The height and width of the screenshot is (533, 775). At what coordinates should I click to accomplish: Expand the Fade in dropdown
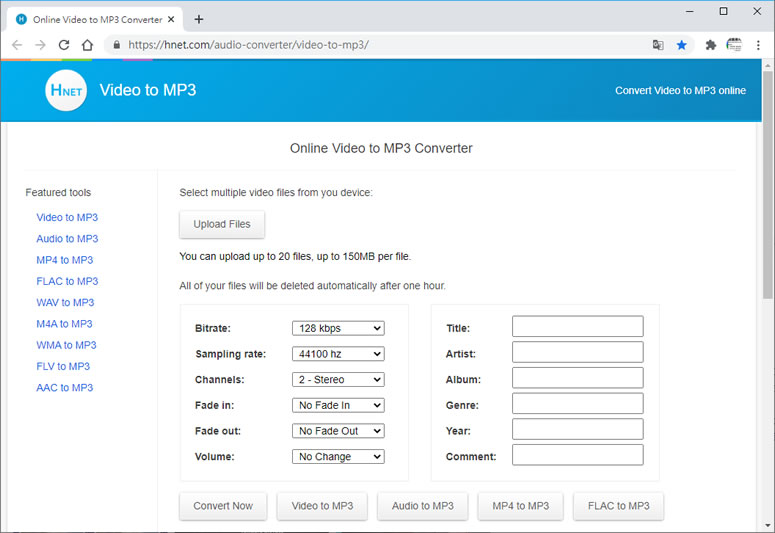338,405
